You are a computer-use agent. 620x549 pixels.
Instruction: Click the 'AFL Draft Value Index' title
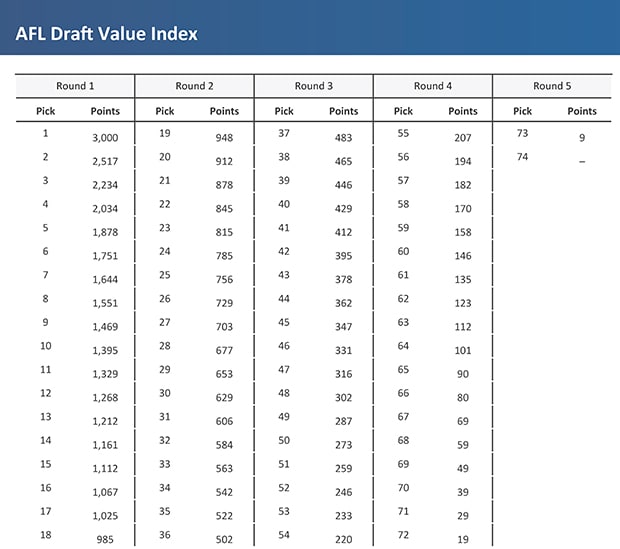coord(106,34)
